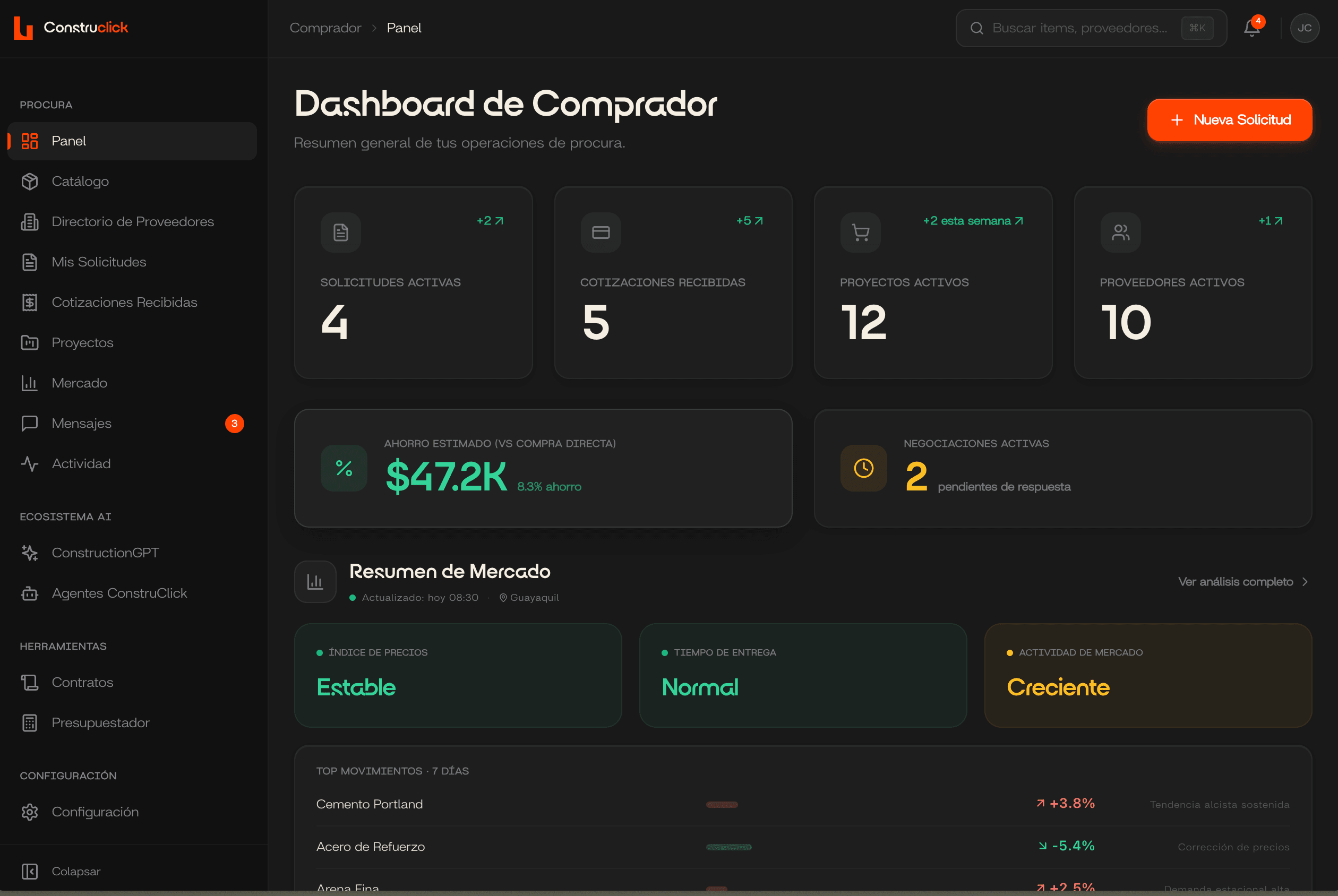Open Mis Solicitudes page
Screen dimensions: 1338x896
(132, 262)
